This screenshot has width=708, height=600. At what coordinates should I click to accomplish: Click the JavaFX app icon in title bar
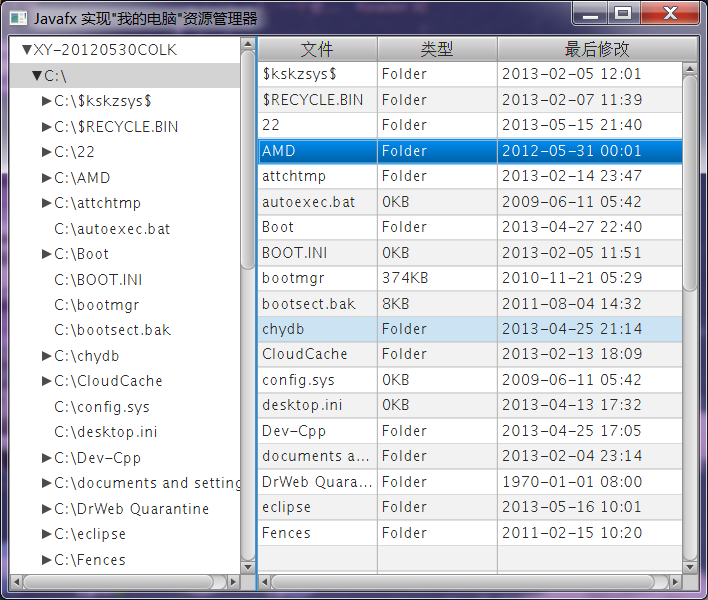point(19,18)
